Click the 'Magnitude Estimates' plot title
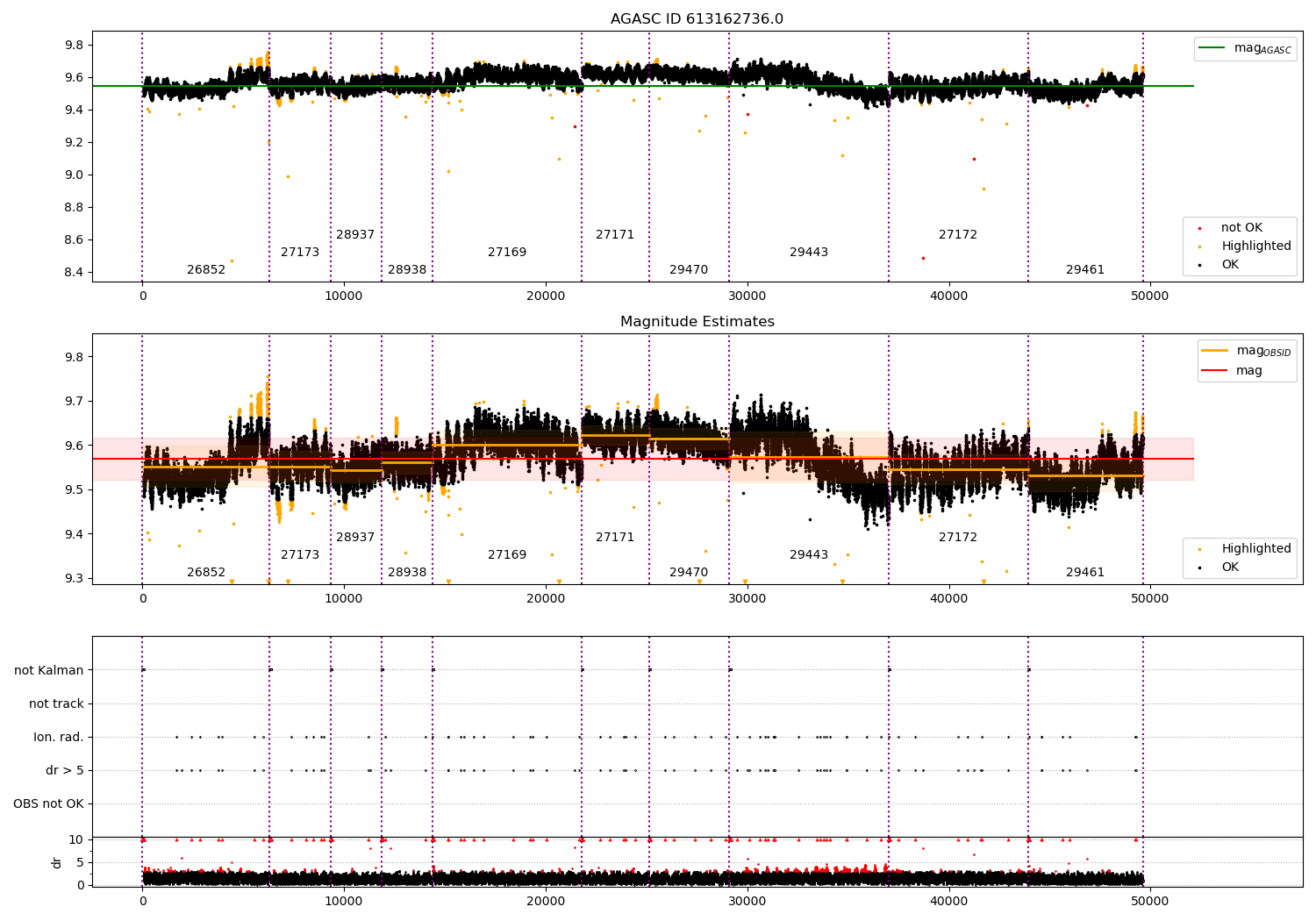 697,322
